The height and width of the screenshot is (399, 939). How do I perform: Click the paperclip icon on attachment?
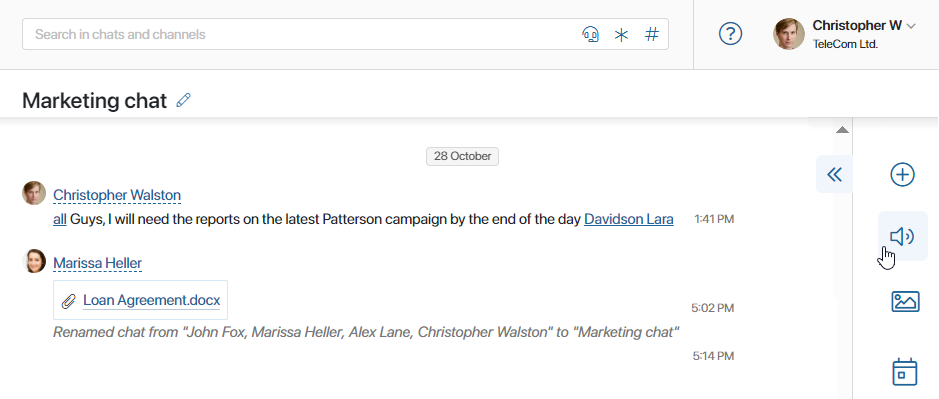(x=69, y=301)
